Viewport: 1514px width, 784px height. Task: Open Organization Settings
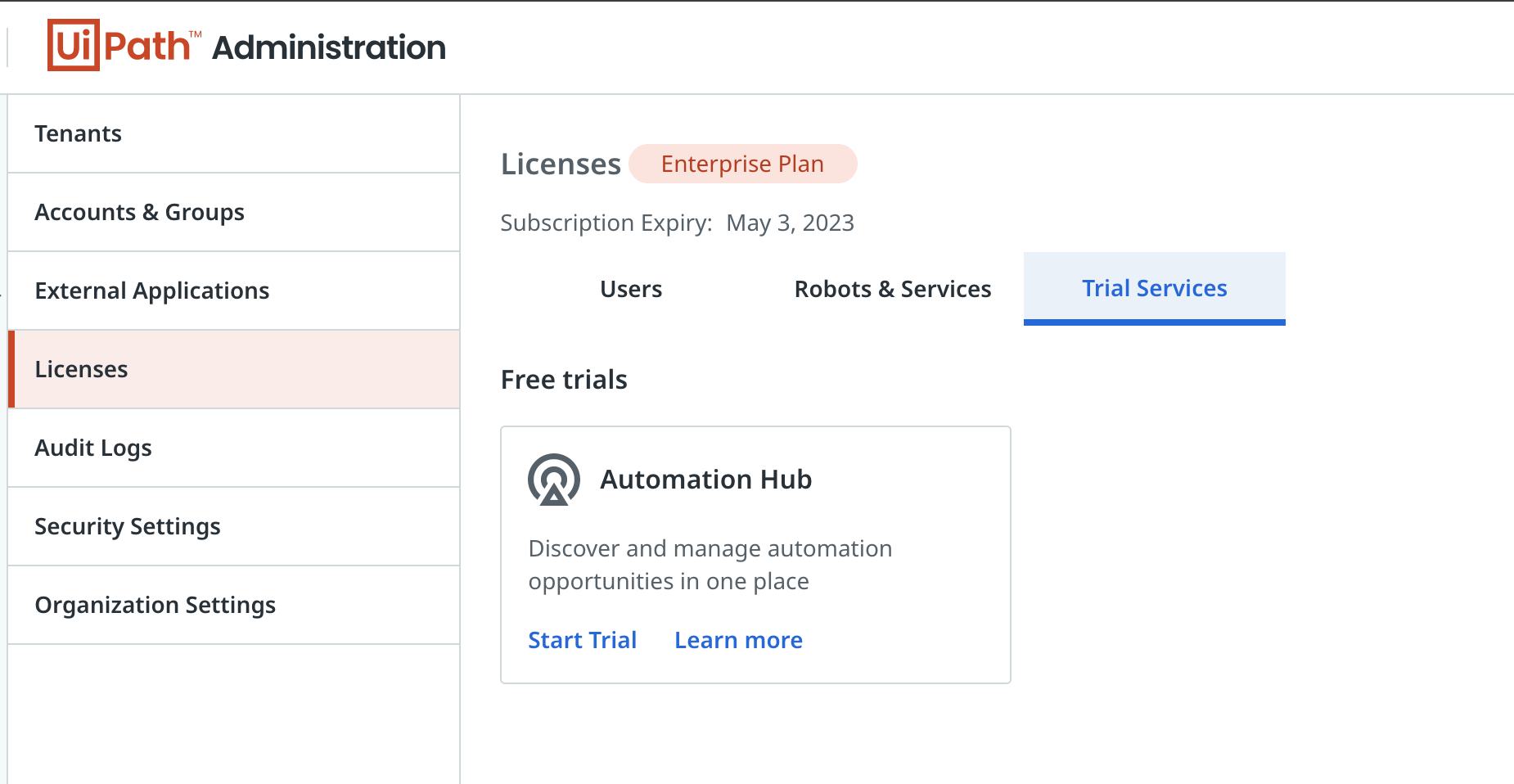155,605
